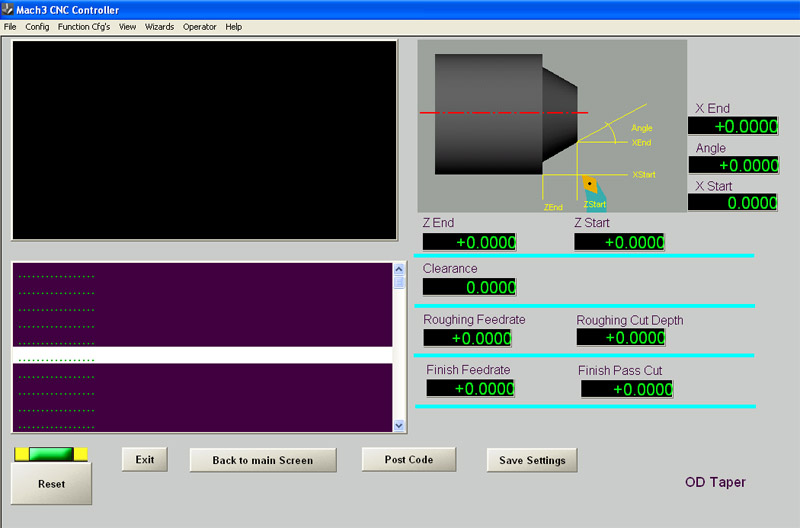Screen dimensions: 800x528
Task: Click the green reset status indicator
Action: pyautogui.click(x=51, y=454)
